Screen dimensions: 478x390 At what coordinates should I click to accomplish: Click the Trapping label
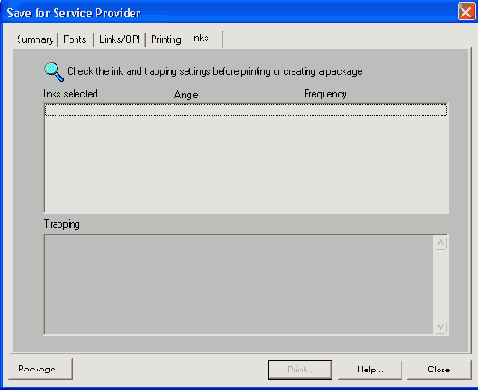[x=62, y=224]
